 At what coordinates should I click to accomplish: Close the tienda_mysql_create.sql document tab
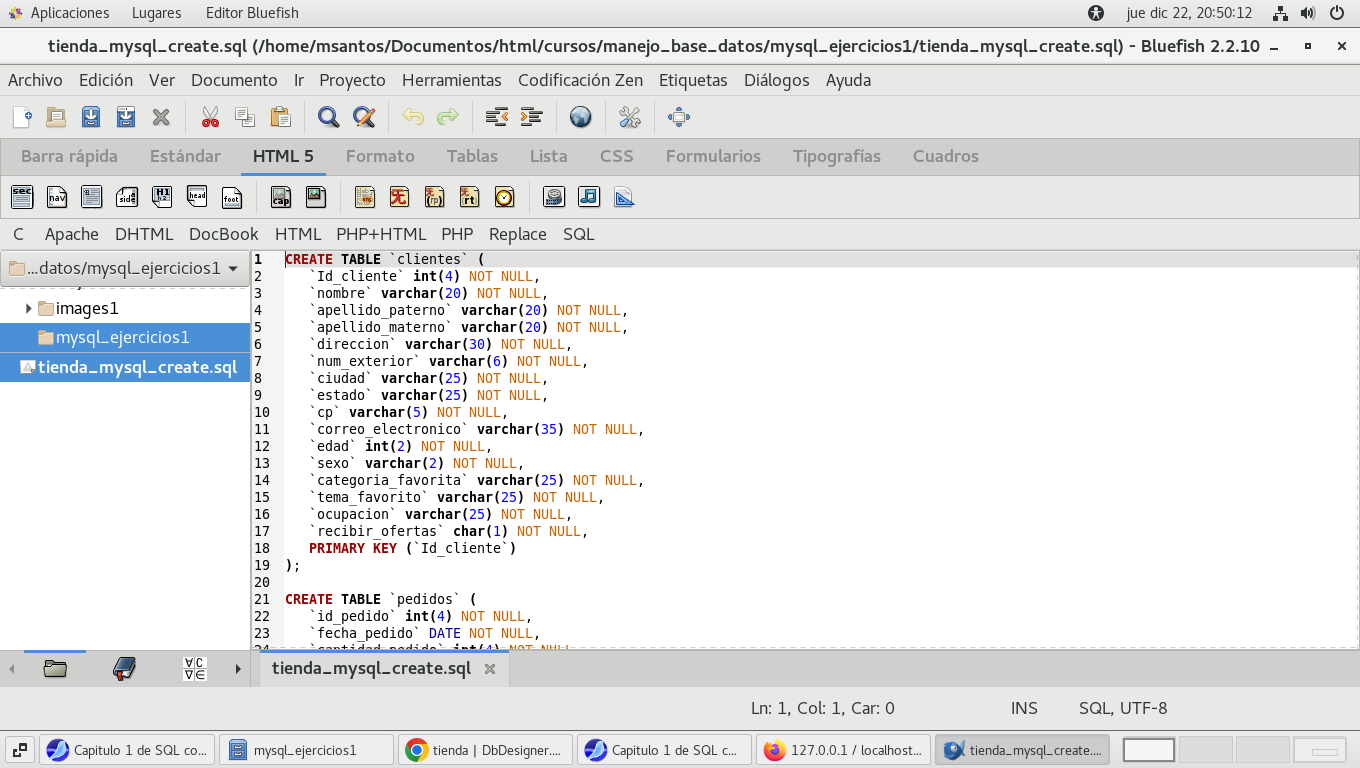pyautogui.click(x=490, y=669)
